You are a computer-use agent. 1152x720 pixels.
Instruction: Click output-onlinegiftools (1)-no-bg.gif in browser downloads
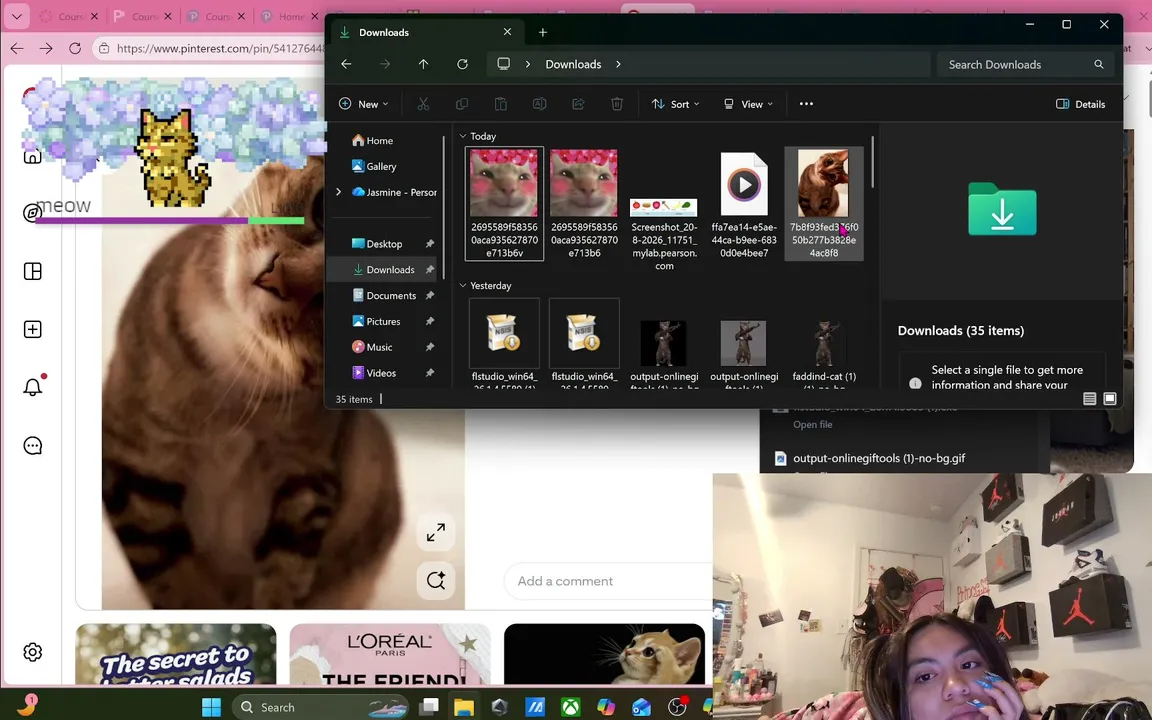(879, 458)
